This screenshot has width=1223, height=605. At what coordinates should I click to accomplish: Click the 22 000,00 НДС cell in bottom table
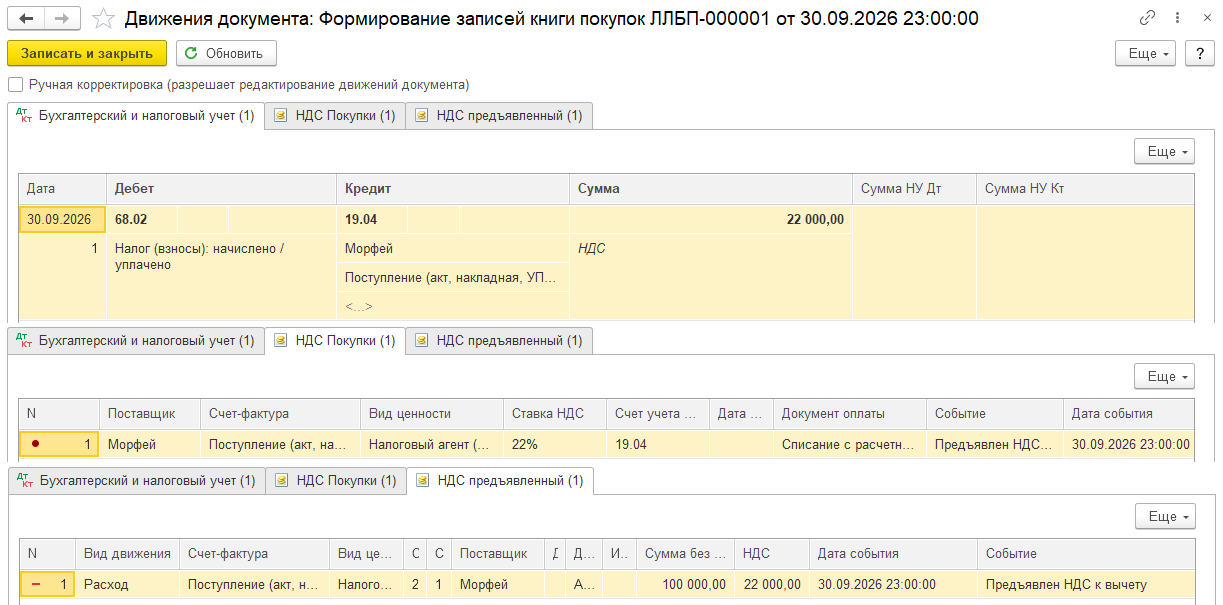coord(772,584)
